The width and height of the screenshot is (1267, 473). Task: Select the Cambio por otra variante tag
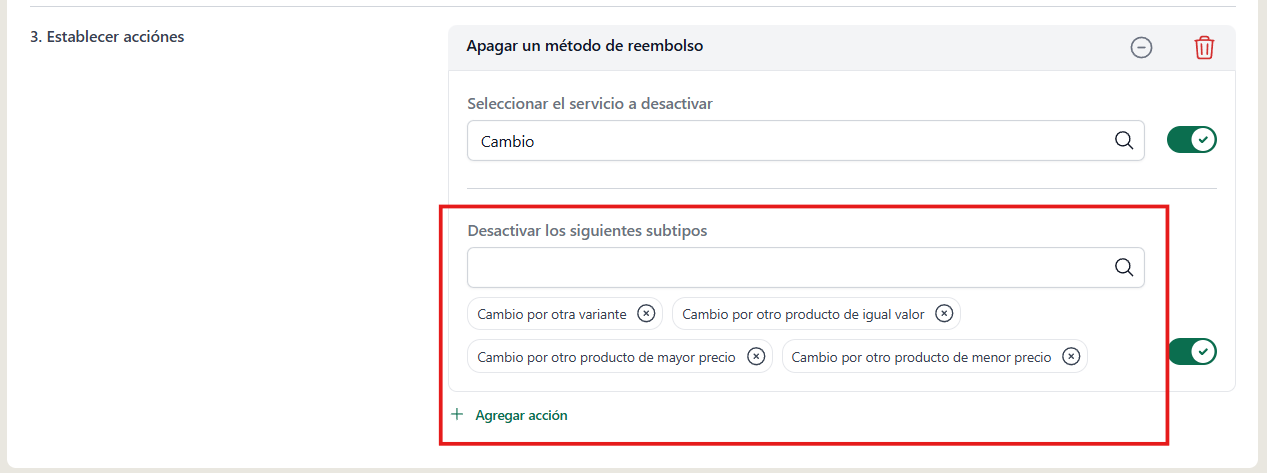pyautogui.click(x=552, y=314)
